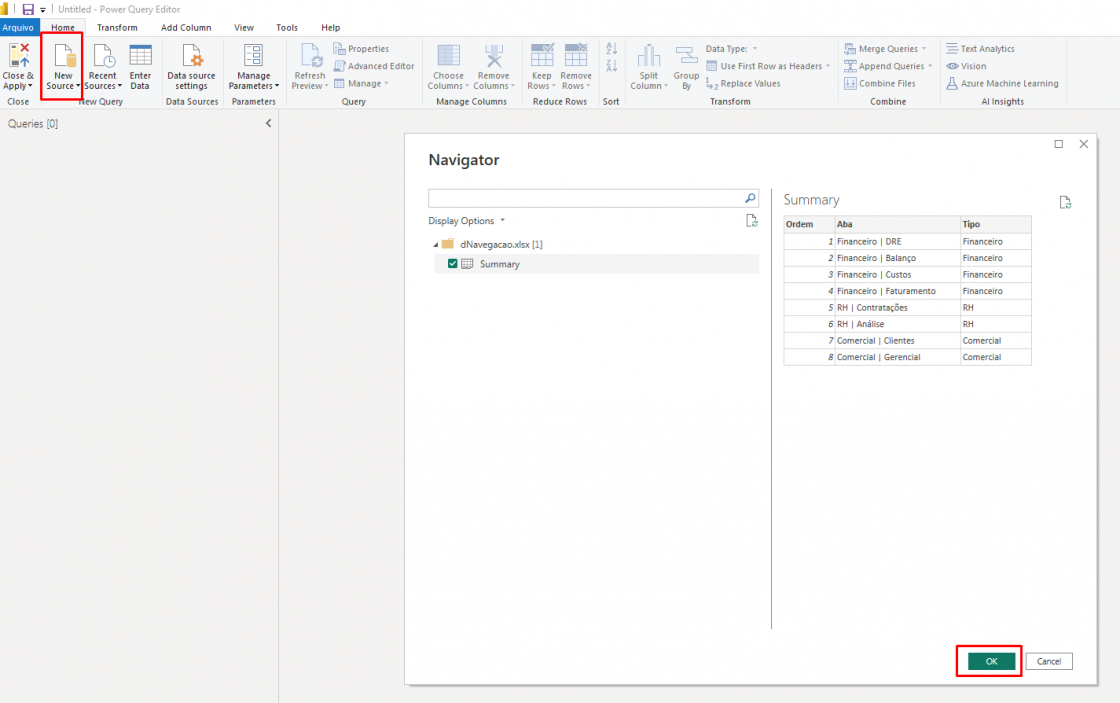Uncheck the Summary table checkbox
This screenshot has width=1120, height=703.
[453, 264]
